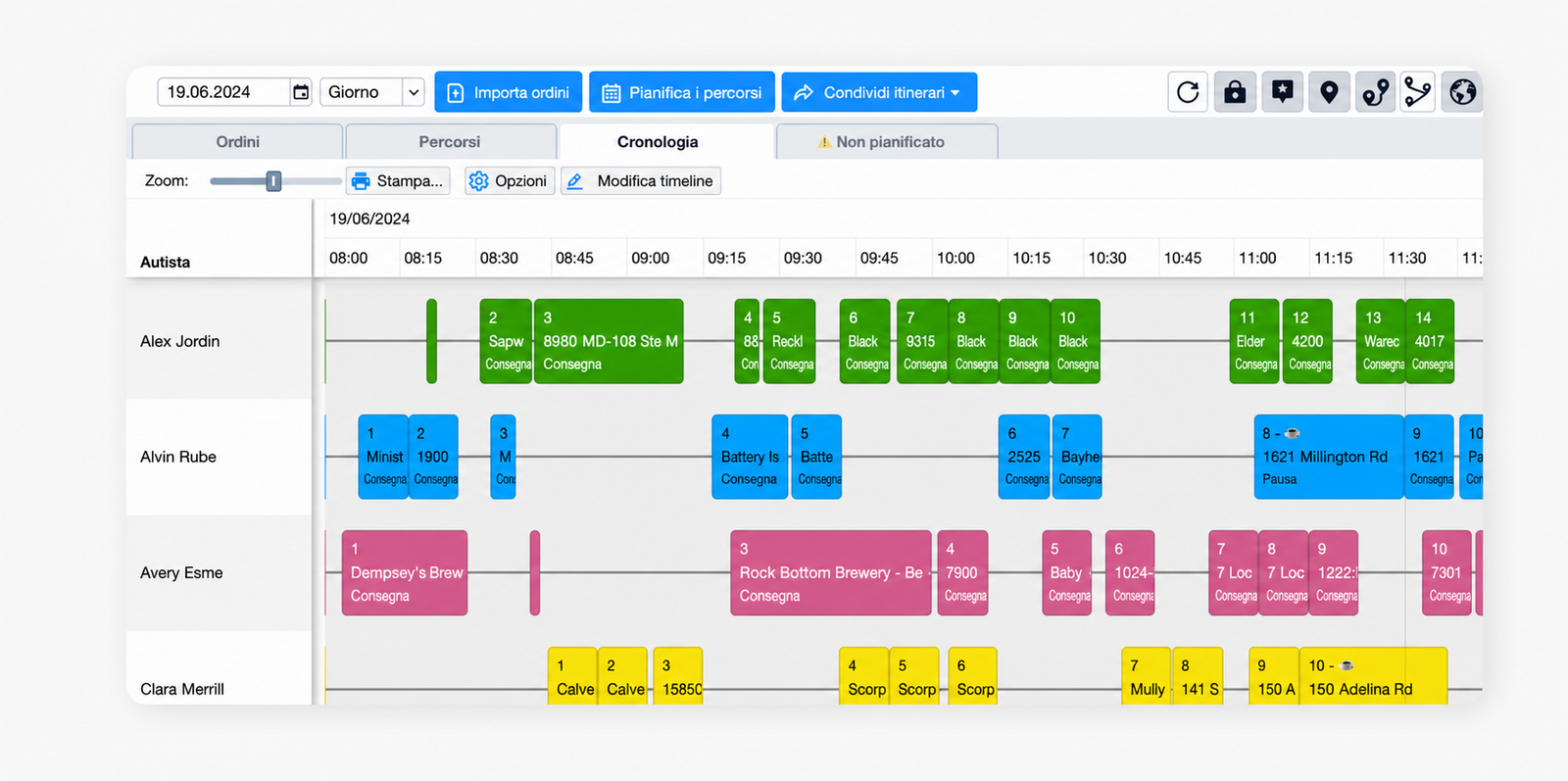Click Alvin Rube stop 2 1900
The image size is (1568, 781).
[x=433, y=457]
